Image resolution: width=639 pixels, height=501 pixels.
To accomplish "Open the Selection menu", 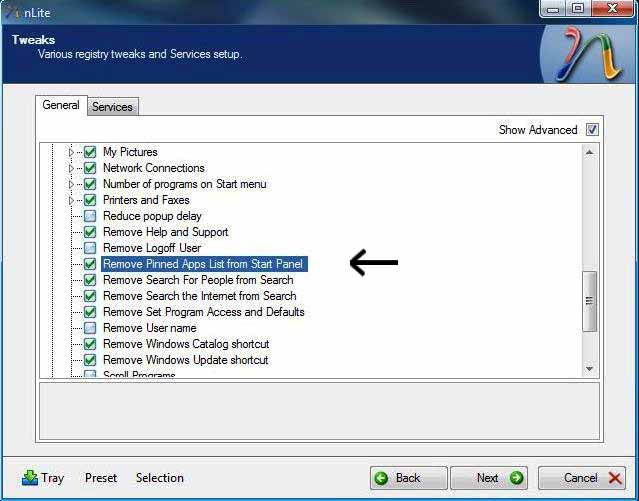I will click(160, 478).
